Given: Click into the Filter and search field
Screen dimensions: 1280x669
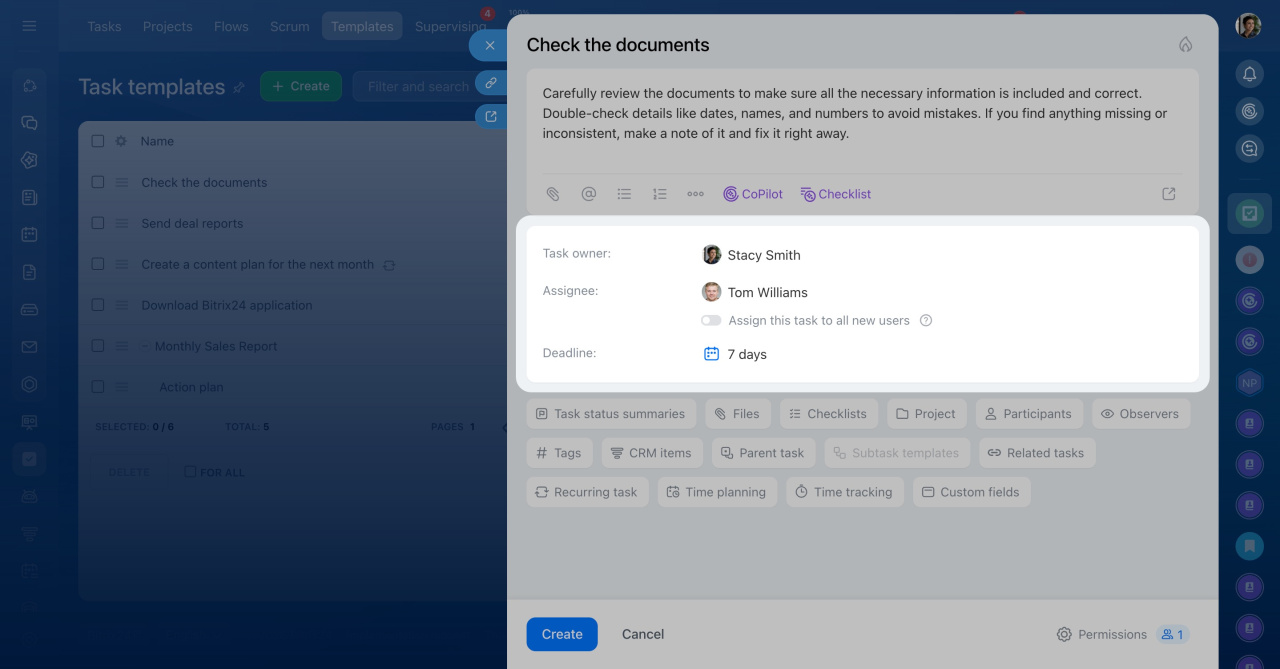Looking at the screenshot, I should point(428,86).
